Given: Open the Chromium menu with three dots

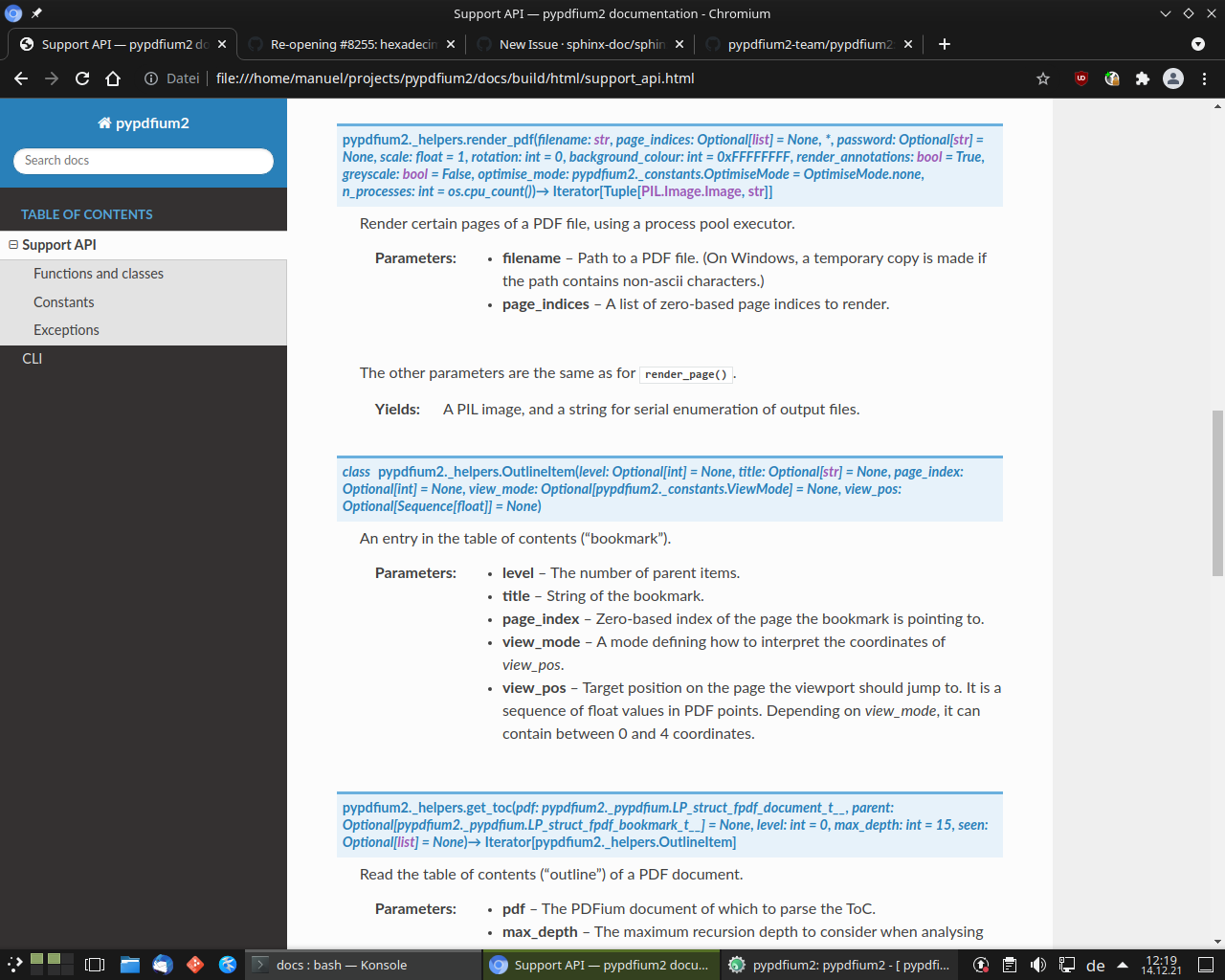Looking at the screenshot, I should pos(1204,78).
